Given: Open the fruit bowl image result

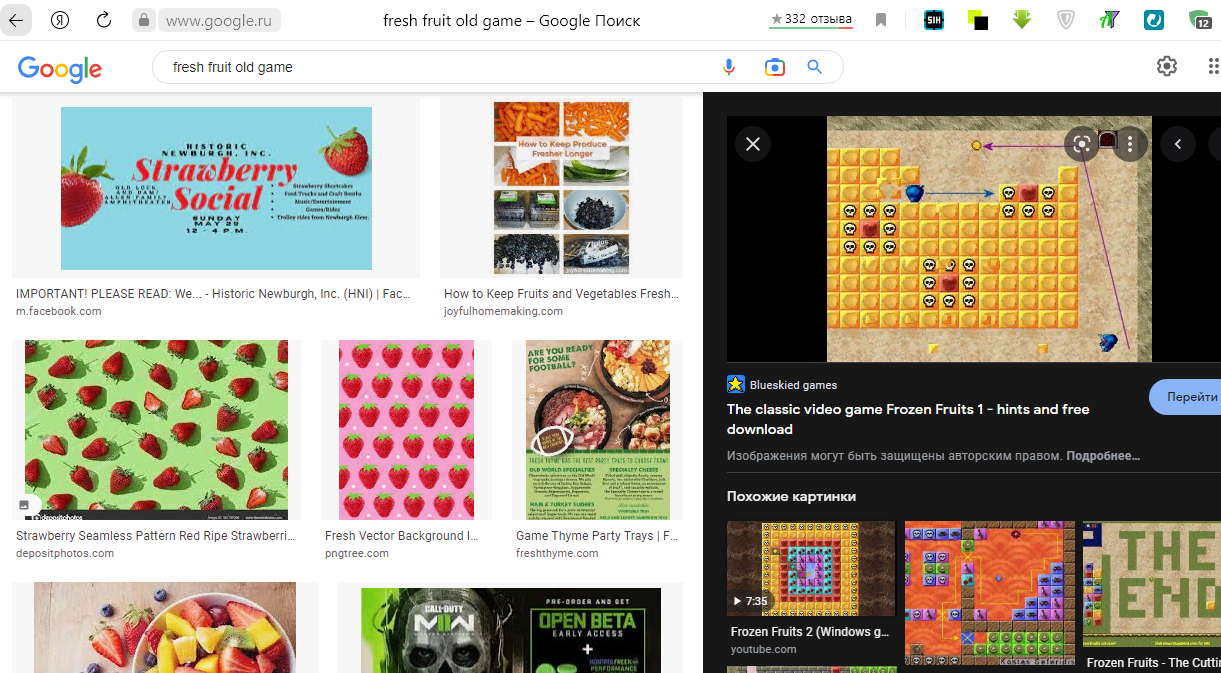Looking at the screenshot, I should tap(165, 628).
